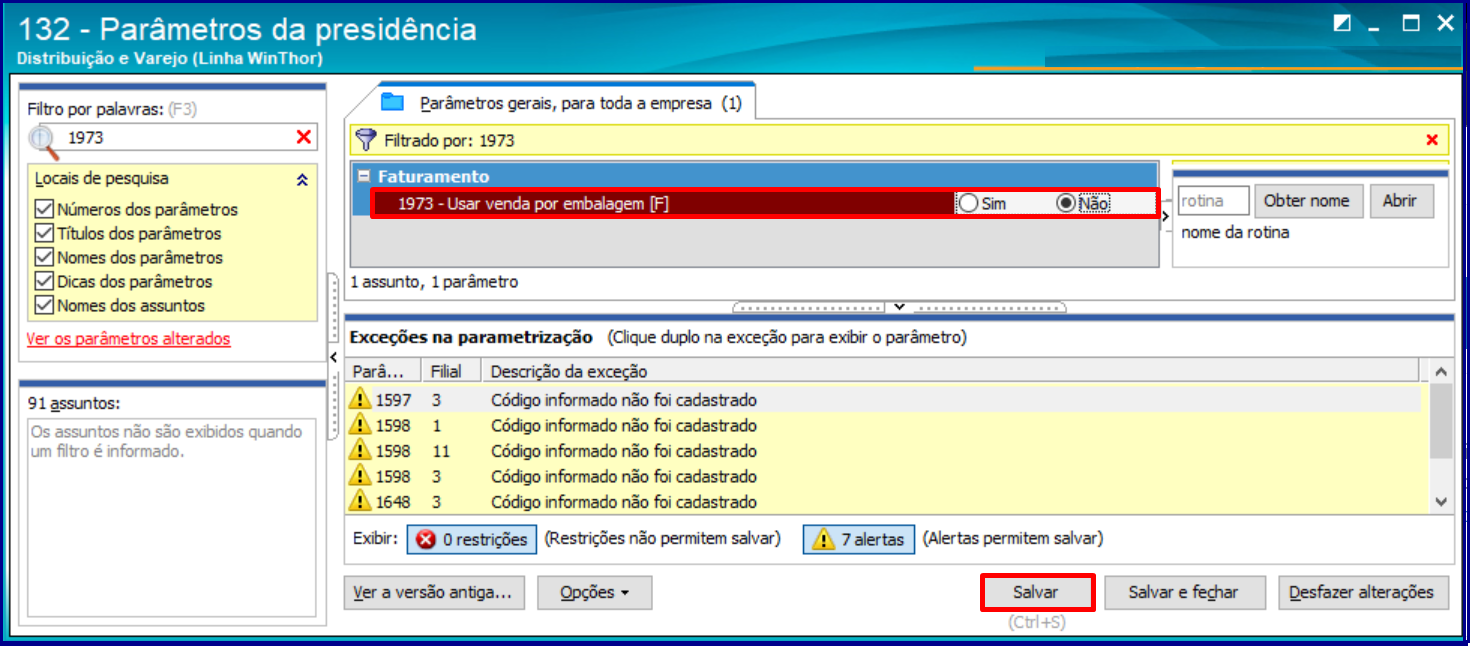The width and height of the screenshot is (1470, 646).
Task: Click the 'rotina' input field
Action: [1213, 201]
